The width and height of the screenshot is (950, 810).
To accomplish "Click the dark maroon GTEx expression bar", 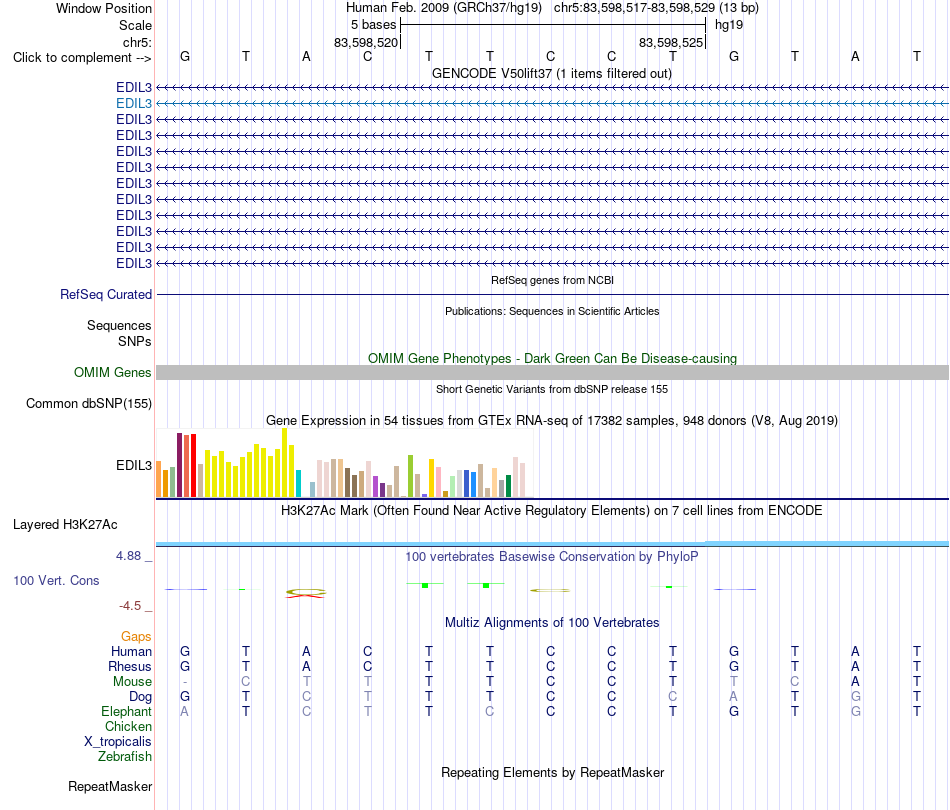I will click(179, 465).
